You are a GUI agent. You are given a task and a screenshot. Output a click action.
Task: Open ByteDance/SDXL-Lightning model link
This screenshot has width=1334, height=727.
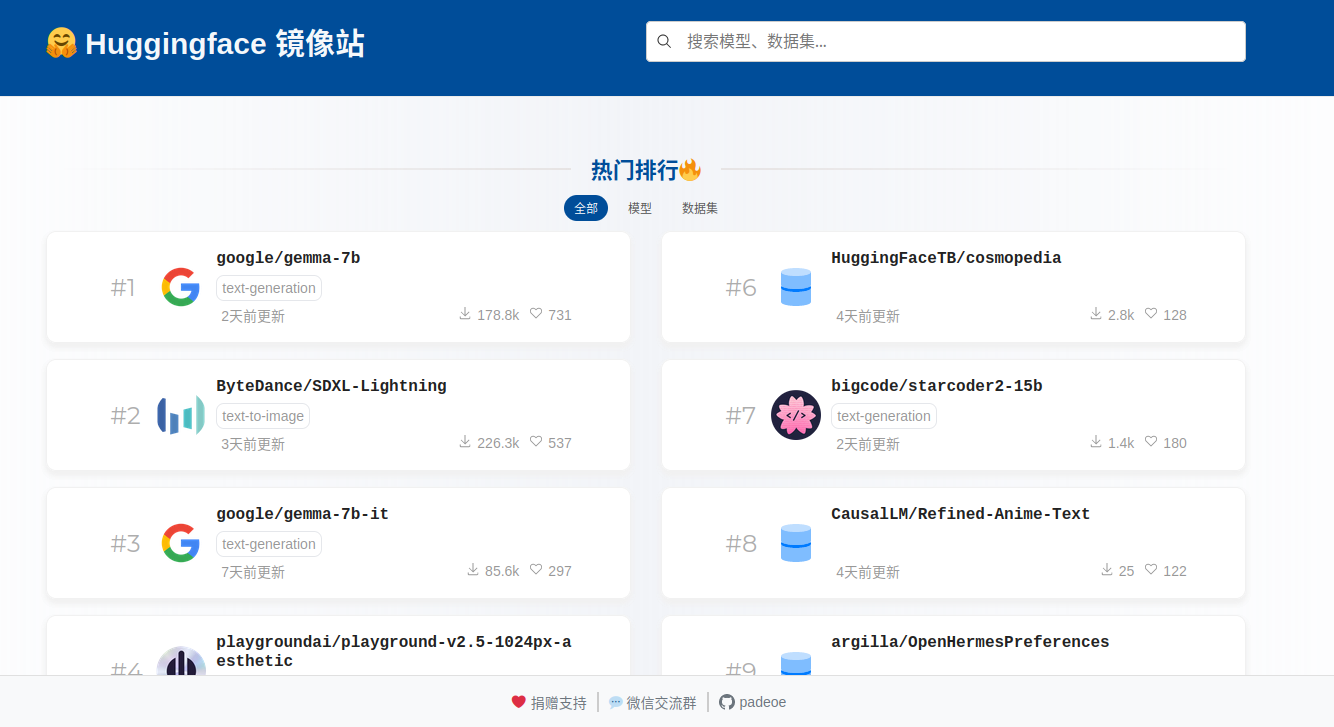tap(331, 386)
